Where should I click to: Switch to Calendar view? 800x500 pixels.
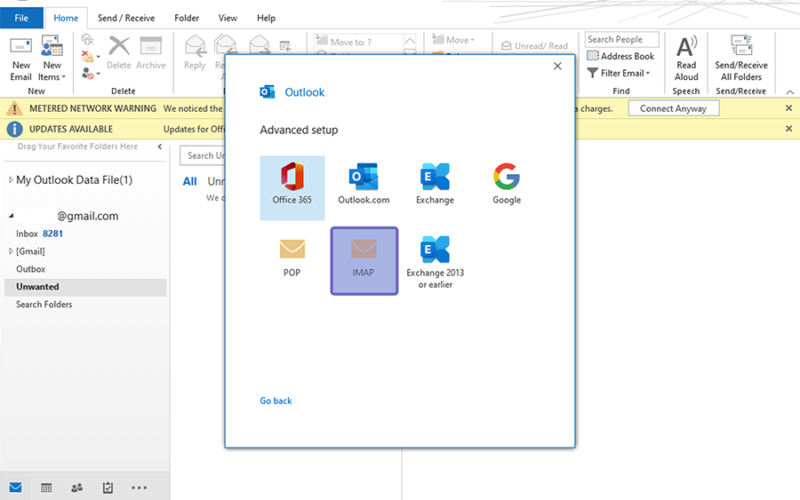(46, 488)
